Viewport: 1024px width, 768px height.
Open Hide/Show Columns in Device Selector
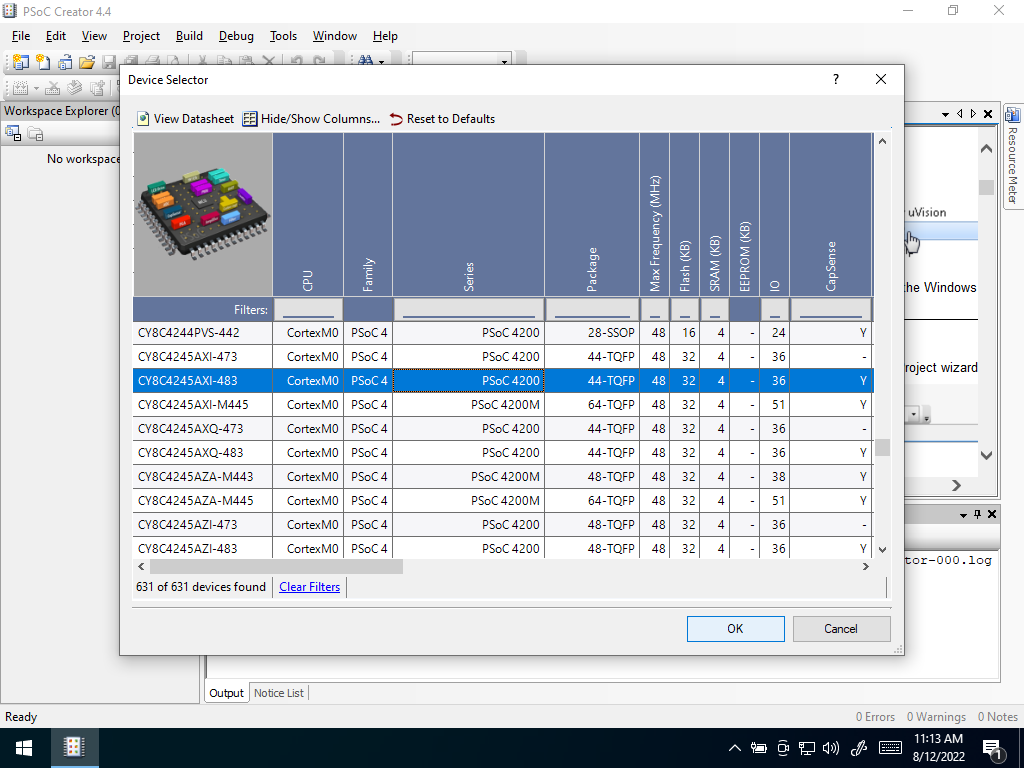pyautogui.click(x=312, y=119)
